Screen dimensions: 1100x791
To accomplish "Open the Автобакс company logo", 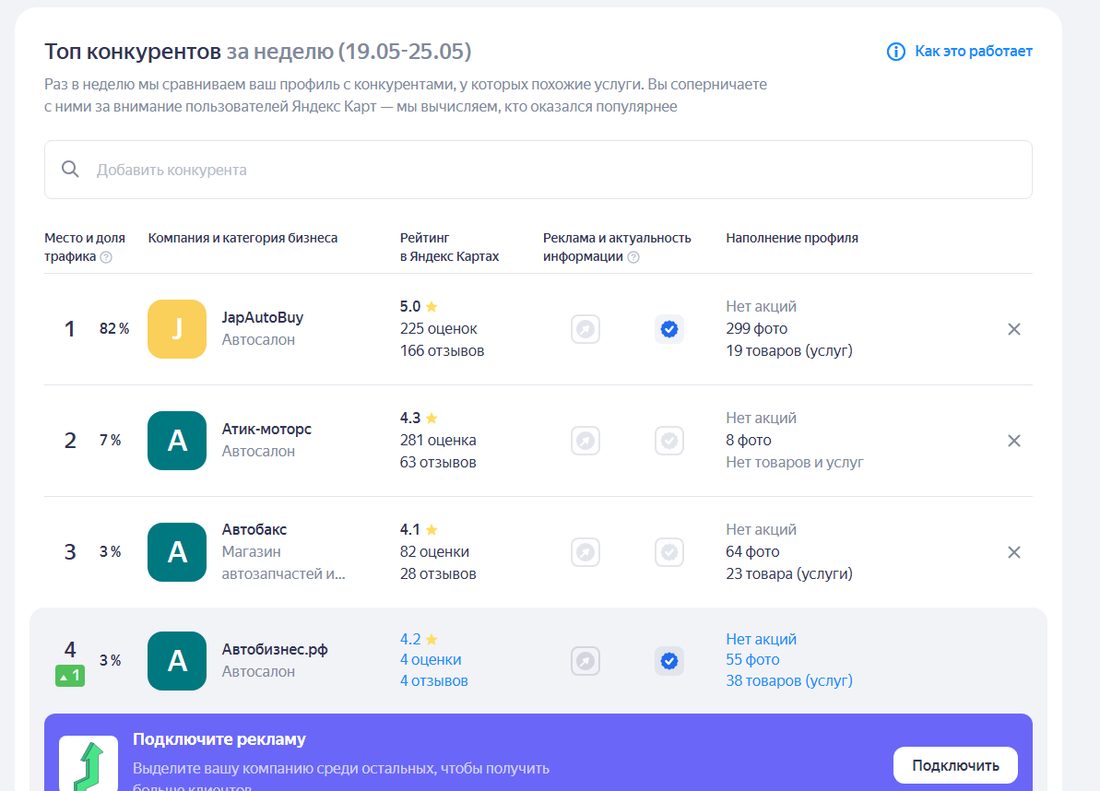I will click(177, 552).
